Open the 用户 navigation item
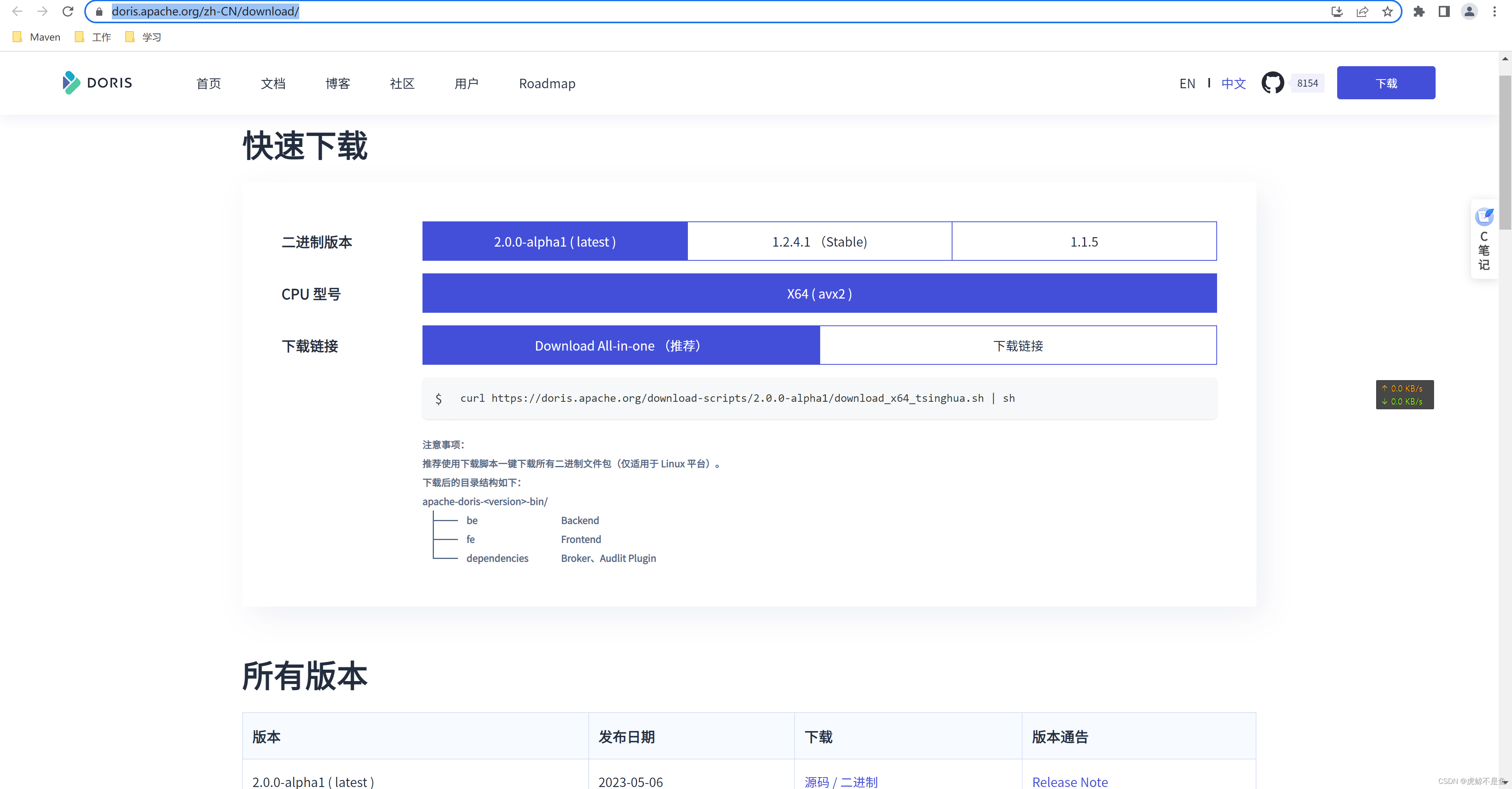The image size is (1512, 789). coord(467,84)
